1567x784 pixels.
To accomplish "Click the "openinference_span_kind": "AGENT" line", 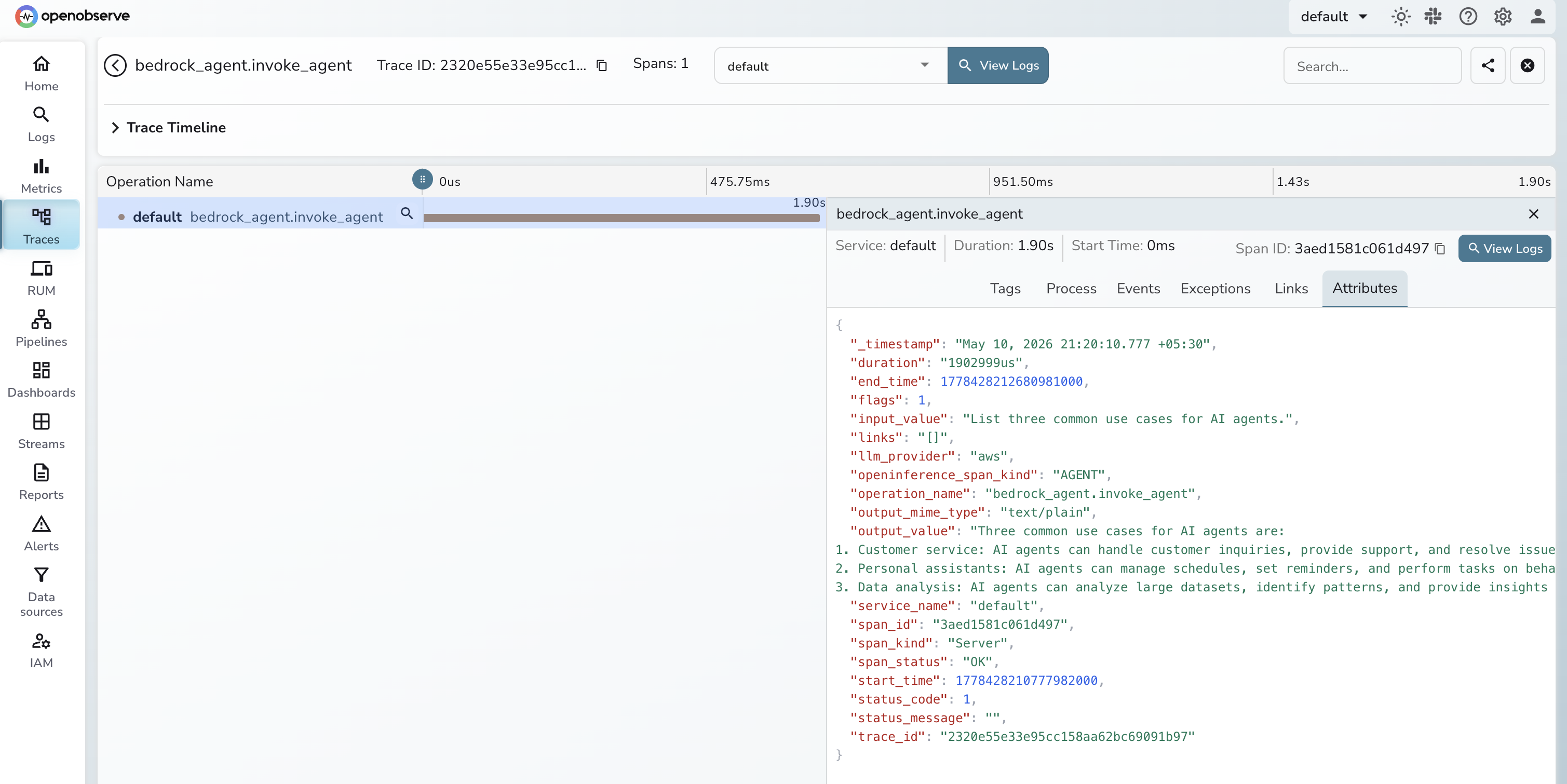I will [x=981, y=475].
